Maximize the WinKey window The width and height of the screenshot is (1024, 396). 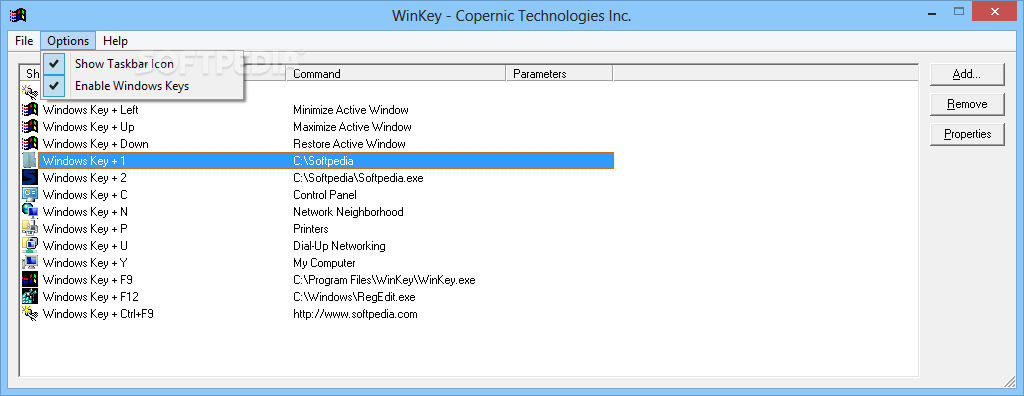[959, 11]
